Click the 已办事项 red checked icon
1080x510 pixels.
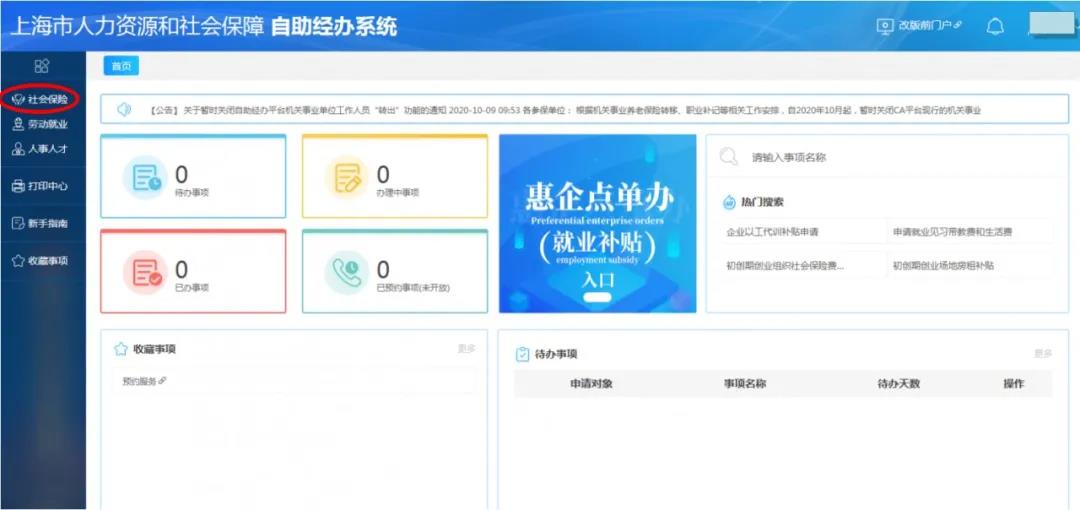[x=145, y=272]
